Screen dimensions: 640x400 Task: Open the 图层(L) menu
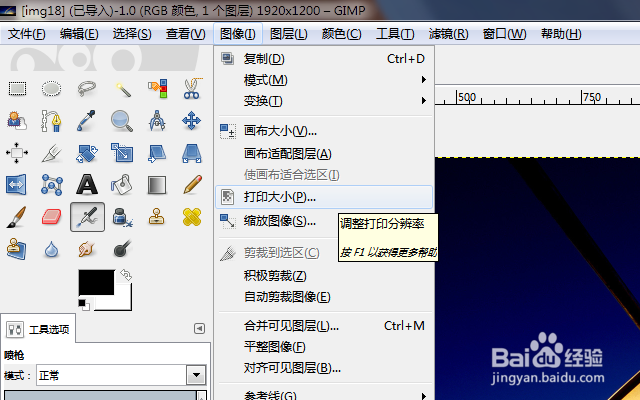289,34
